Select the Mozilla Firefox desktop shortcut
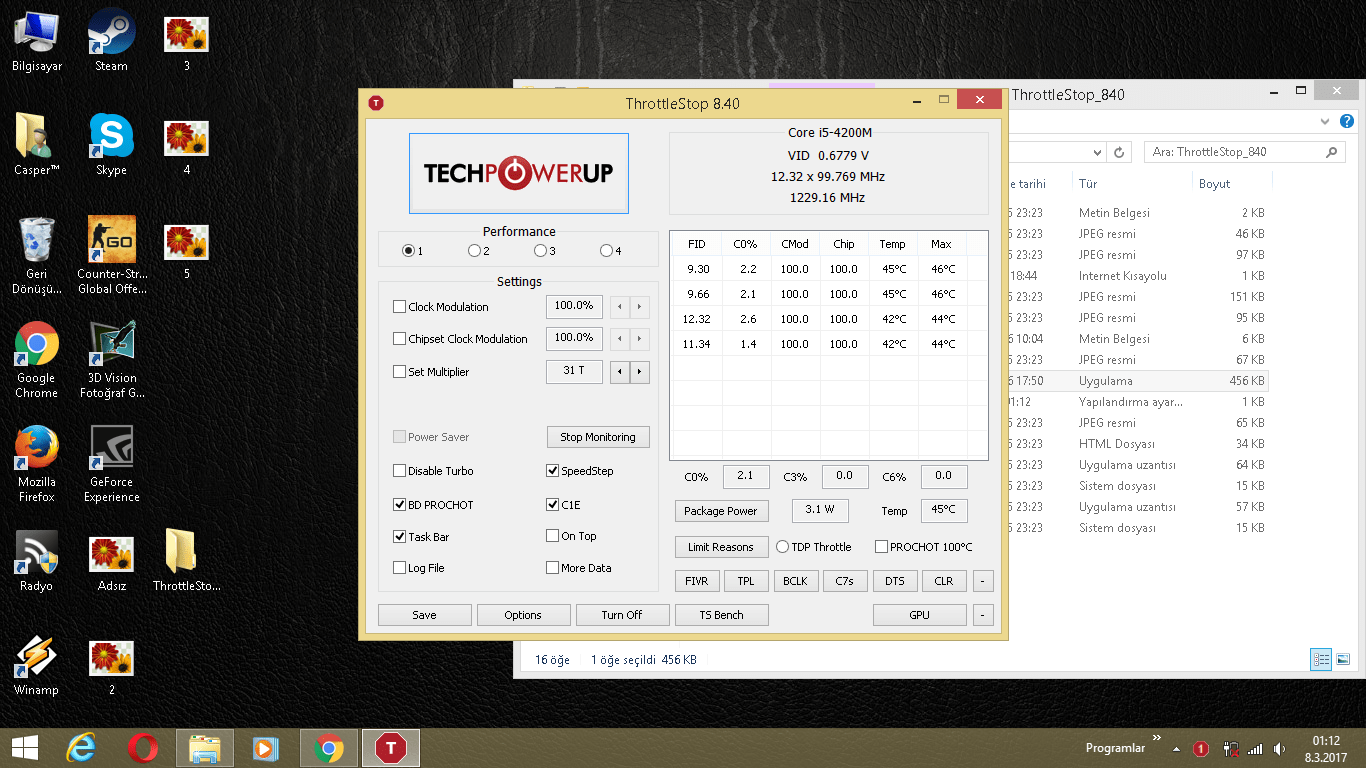1366x768 pixels. pos(37,464)
